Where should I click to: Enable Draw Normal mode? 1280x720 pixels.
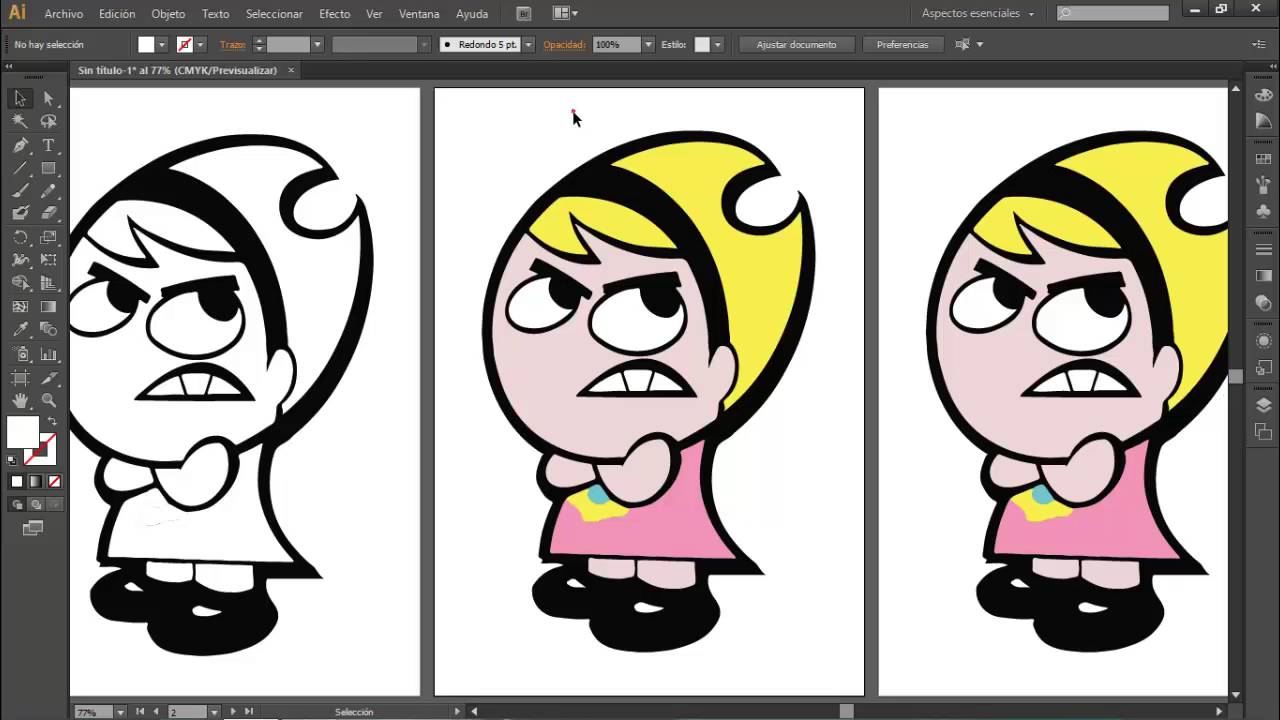point(17,504)
